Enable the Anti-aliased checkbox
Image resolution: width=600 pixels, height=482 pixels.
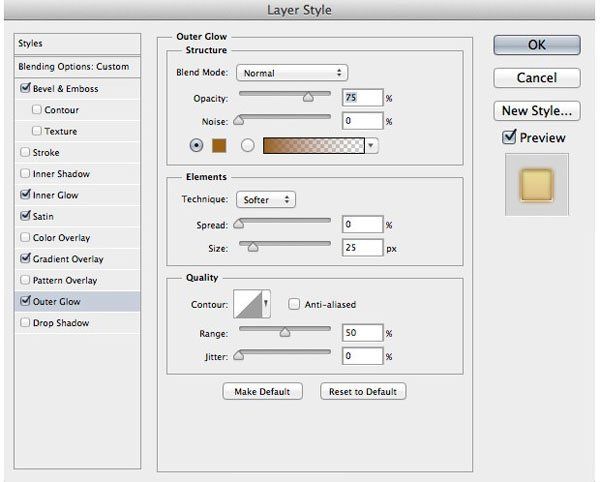(294, 304)
